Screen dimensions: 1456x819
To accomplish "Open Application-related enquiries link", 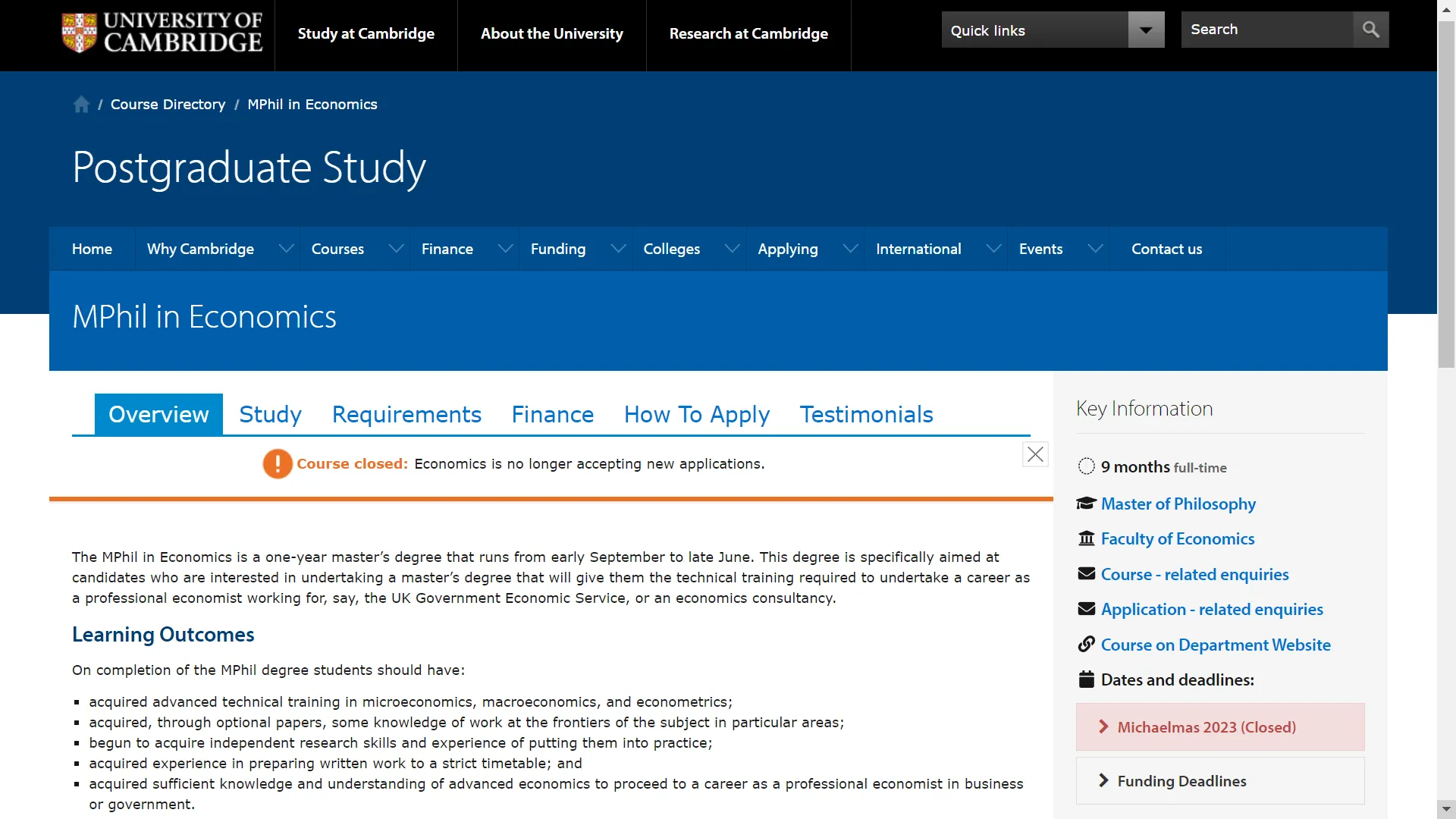I will coord(1211,610).
